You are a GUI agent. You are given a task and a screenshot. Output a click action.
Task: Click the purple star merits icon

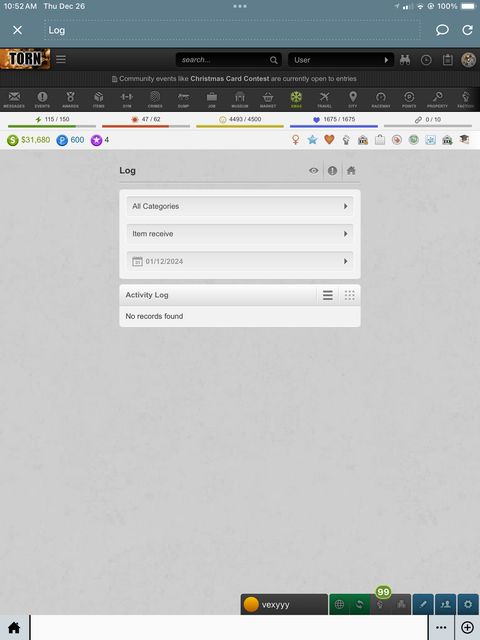click(96, 140)
